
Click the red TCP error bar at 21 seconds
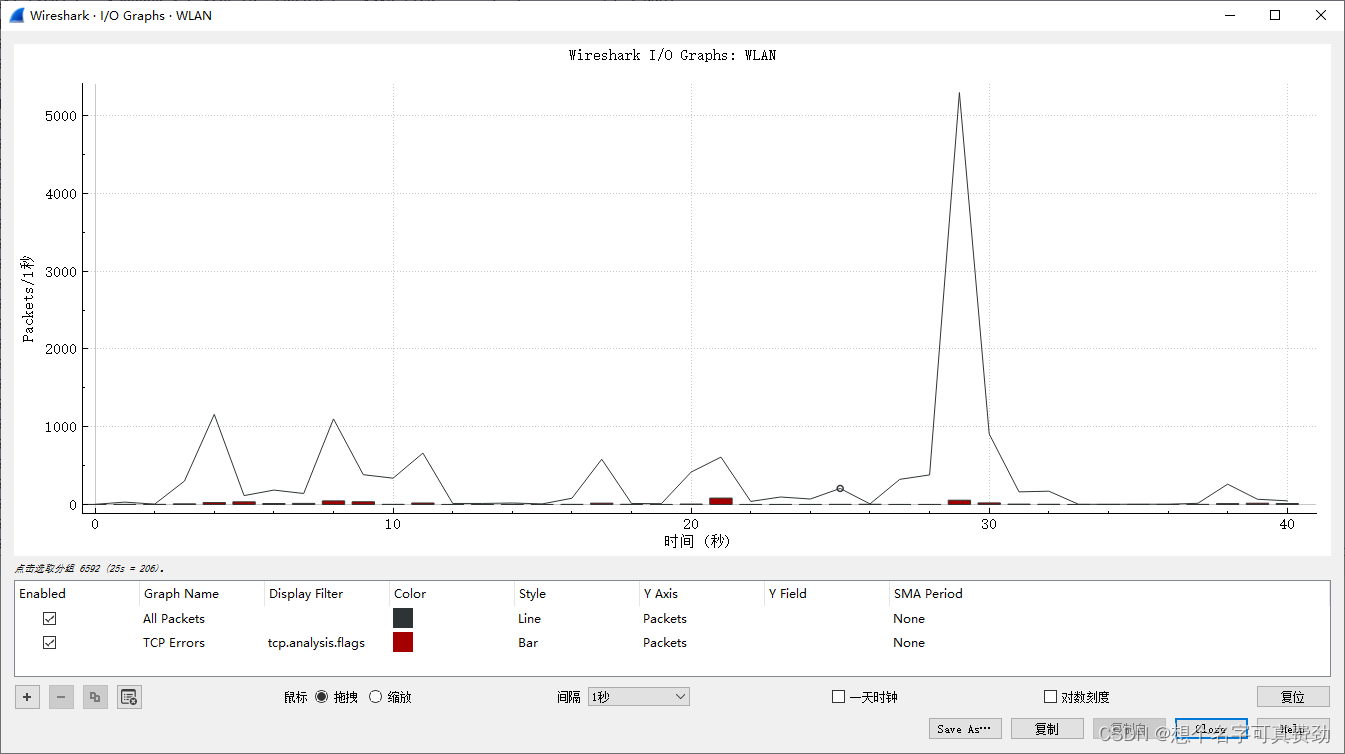pos(721,501)
